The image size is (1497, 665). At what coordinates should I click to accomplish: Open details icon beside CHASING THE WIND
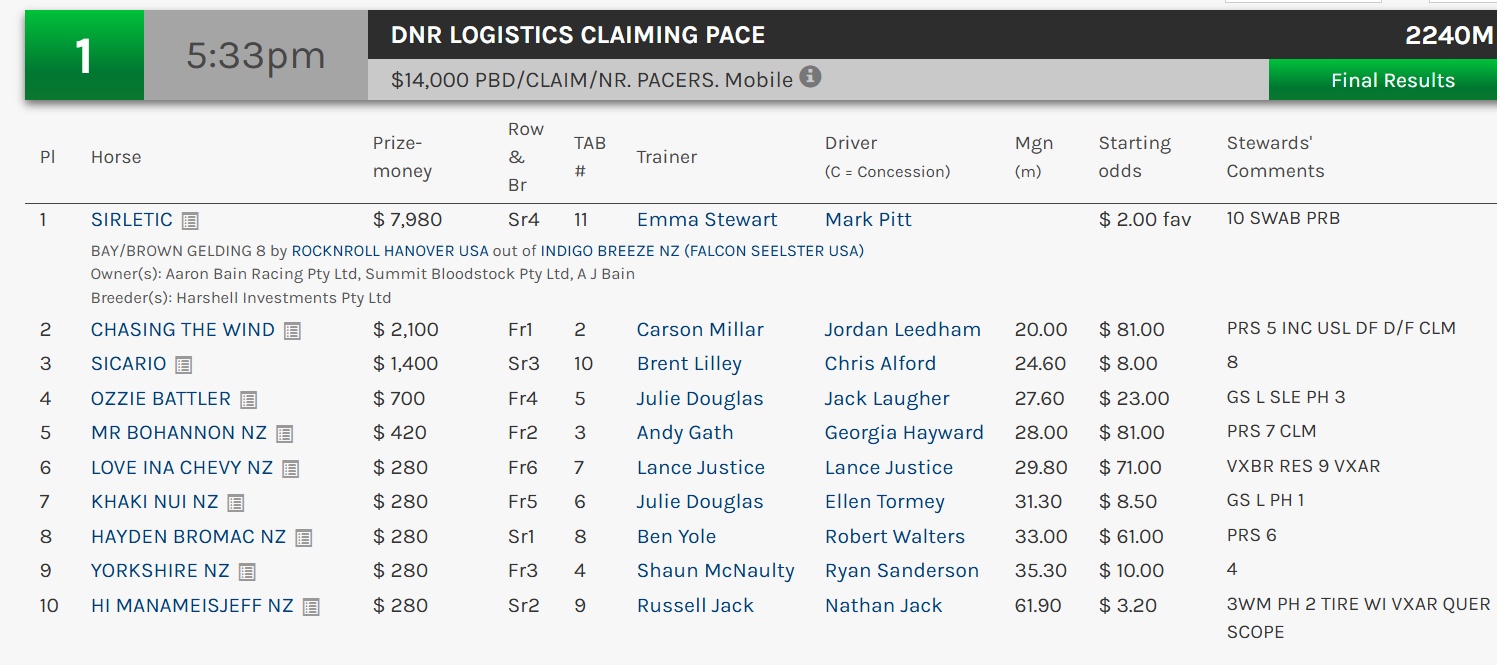point(292,331)
